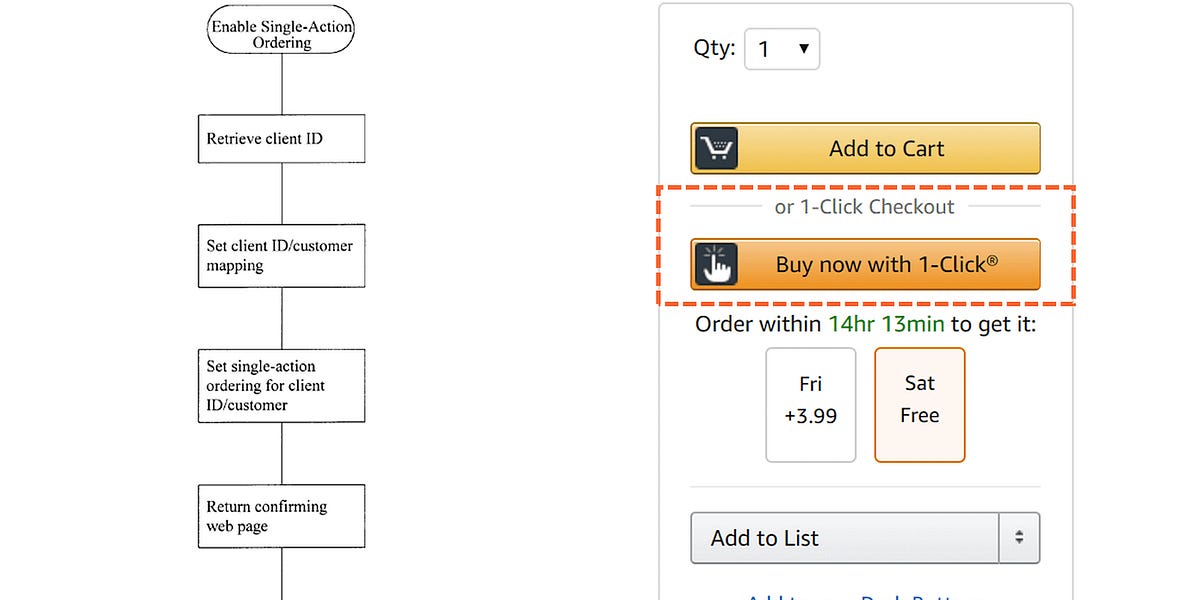Click the Return confirming web page box
Screen dimensions: 1200x600
pyautogui.click(x=281, y=516)
